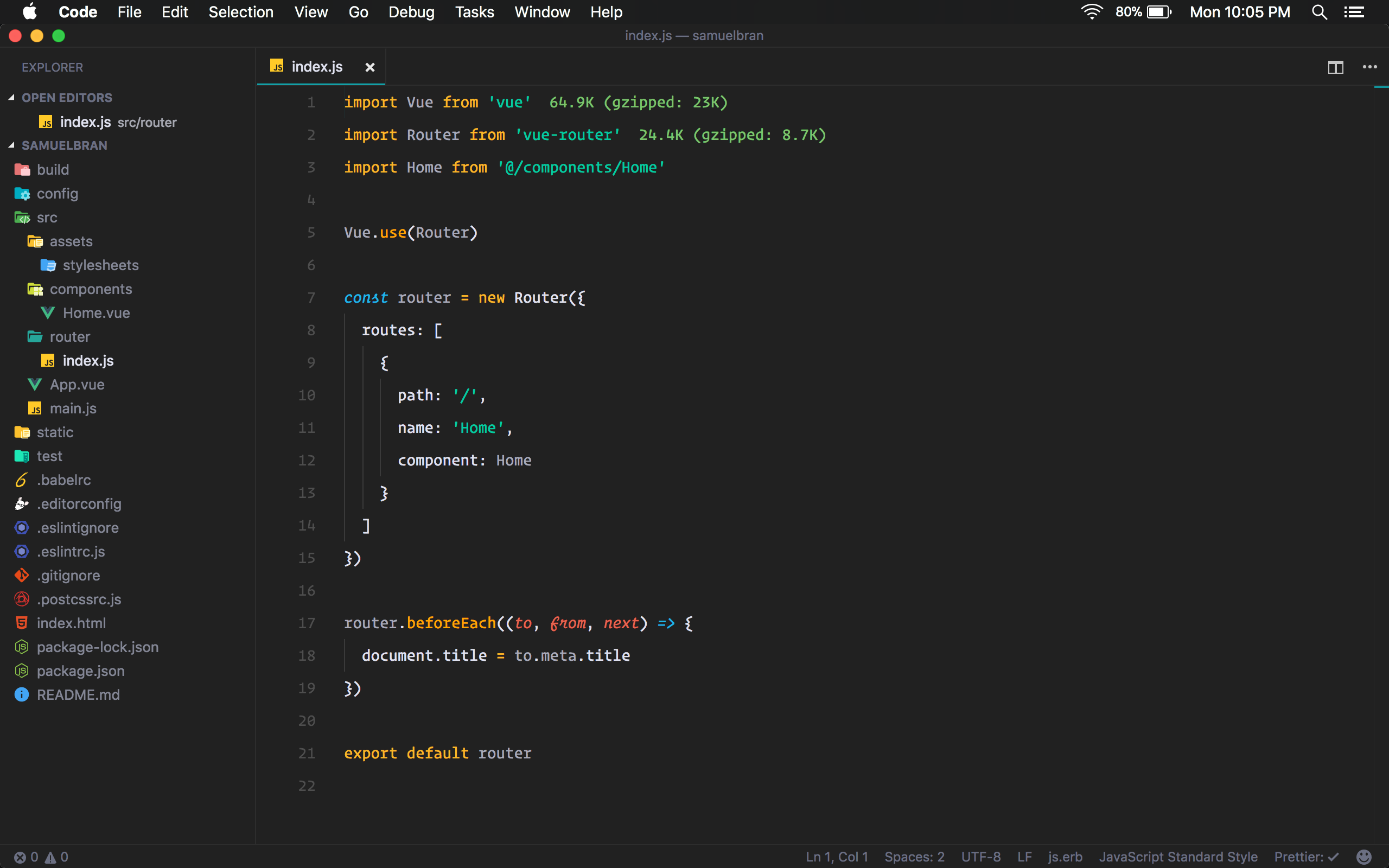
Task: Change language mode js.erb
Action: click(1065, 857)
